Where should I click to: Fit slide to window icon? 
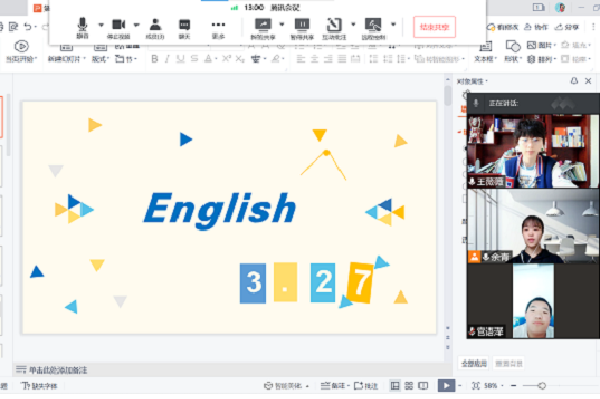476,386
